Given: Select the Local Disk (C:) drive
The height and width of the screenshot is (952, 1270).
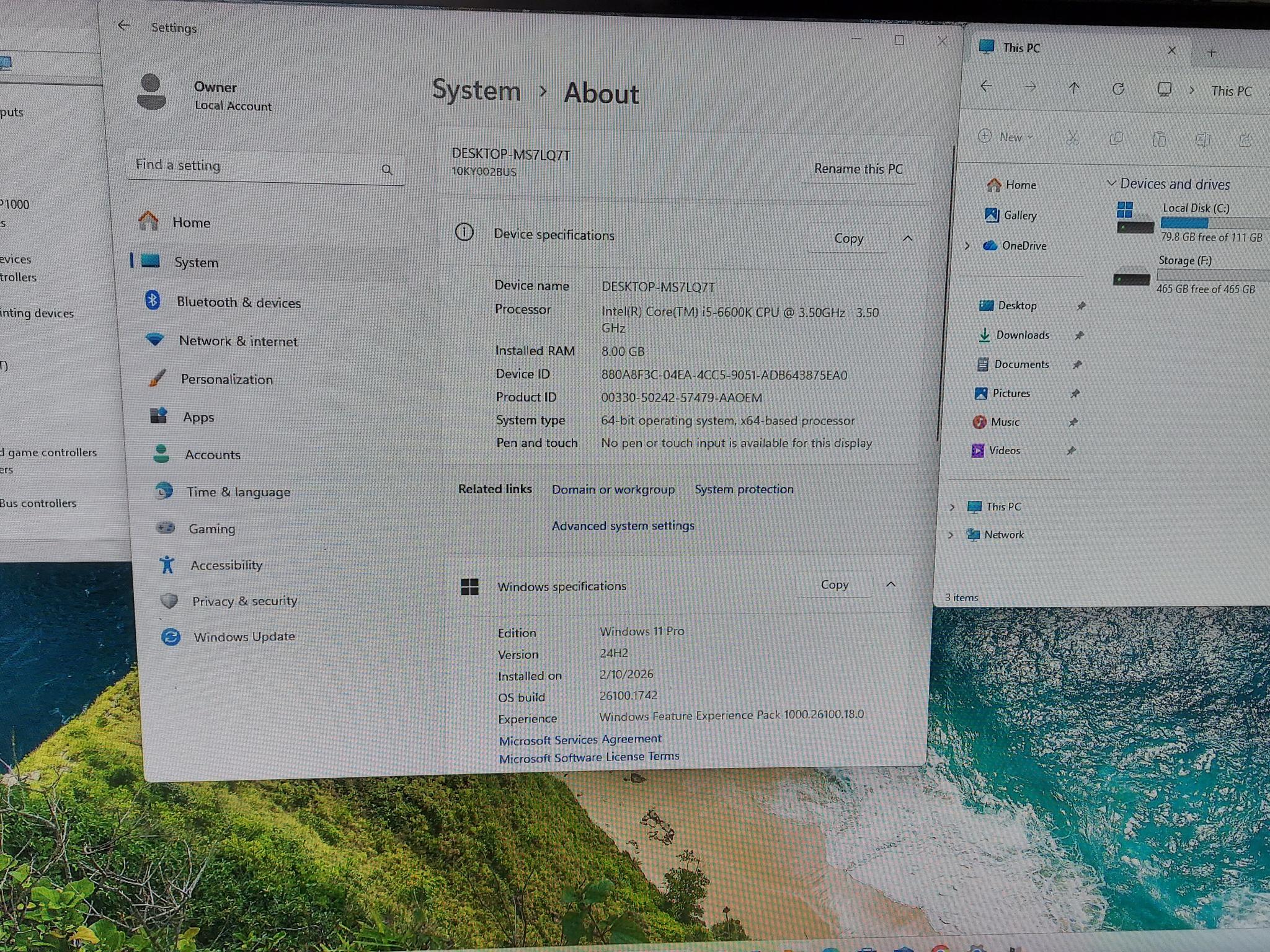Looking at the screenshot, I should [x=1192, y=222].
